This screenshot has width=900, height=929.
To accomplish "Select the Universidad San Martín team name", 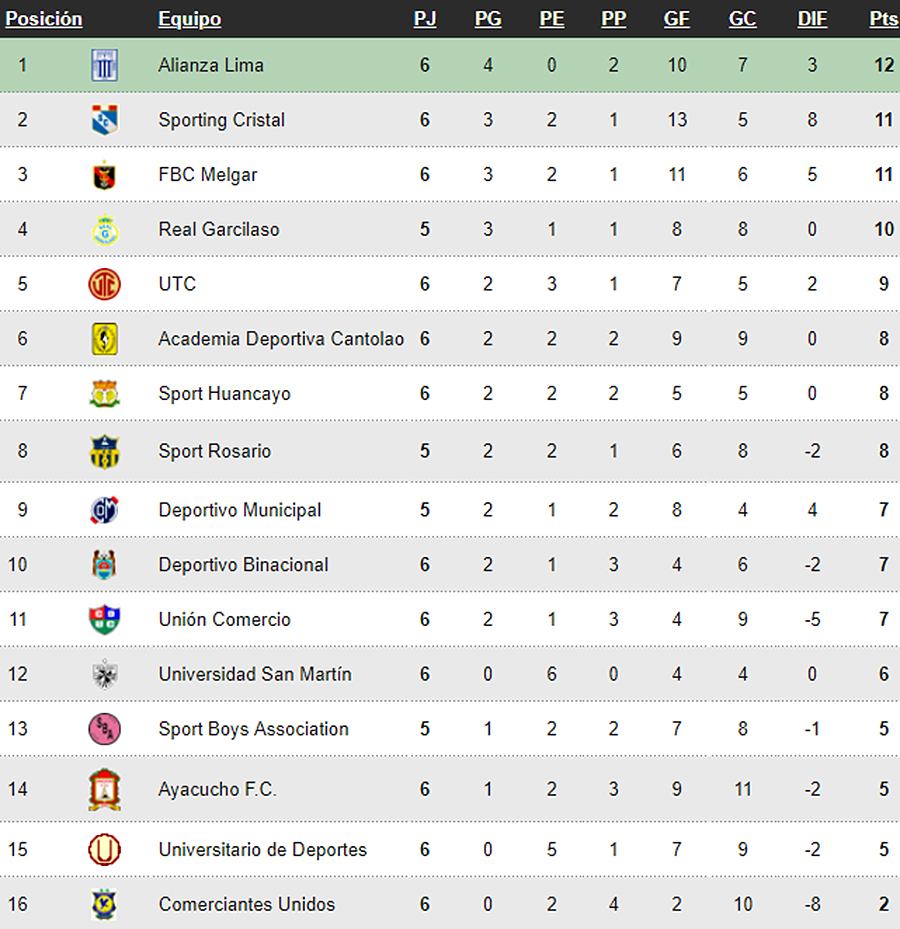I will pyautogui.click(x=255, y=674).
